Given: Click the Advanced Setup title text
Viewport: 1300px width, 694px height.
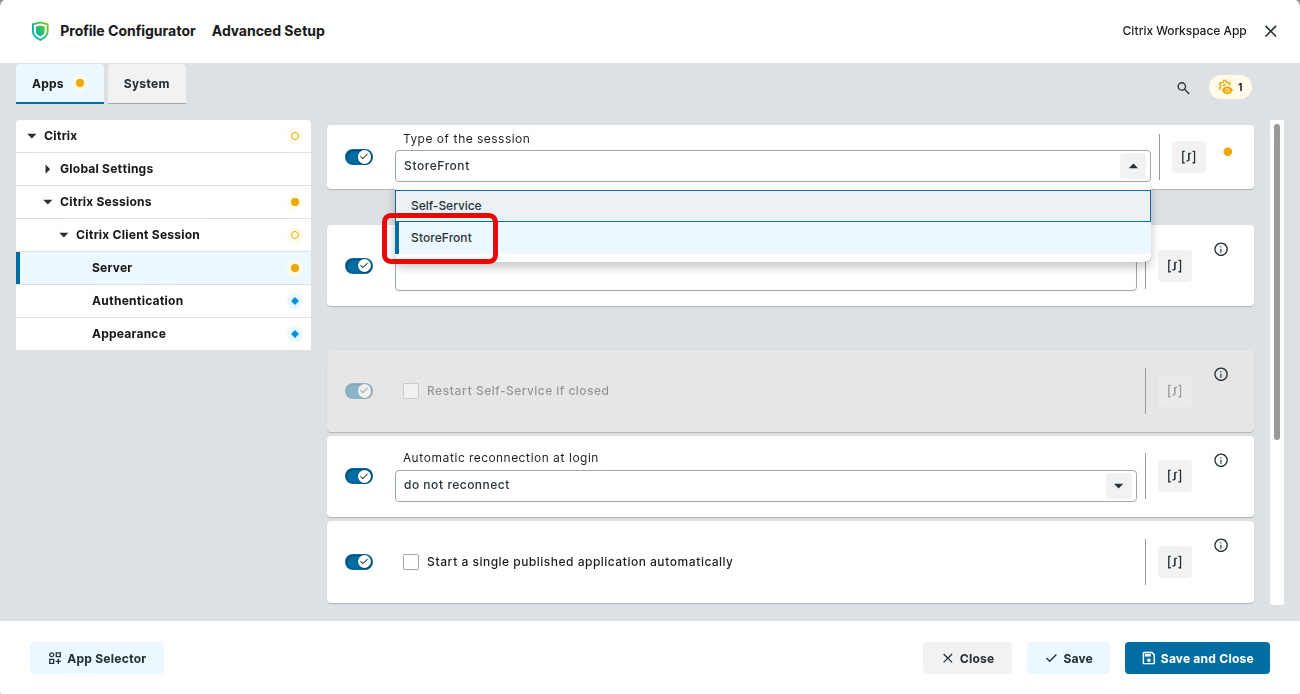Looking at the screenshot, I should (x=268, y=31).
